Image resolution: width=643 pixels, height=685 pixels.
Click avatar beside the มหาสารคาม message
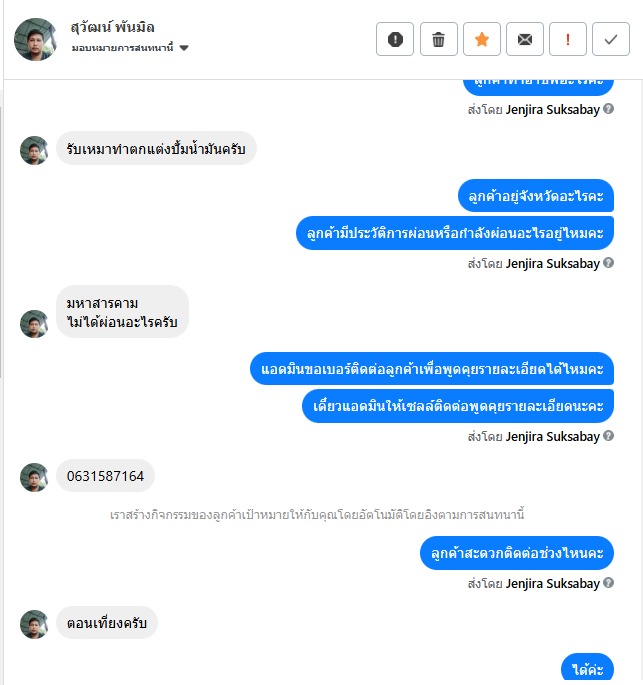34,324
